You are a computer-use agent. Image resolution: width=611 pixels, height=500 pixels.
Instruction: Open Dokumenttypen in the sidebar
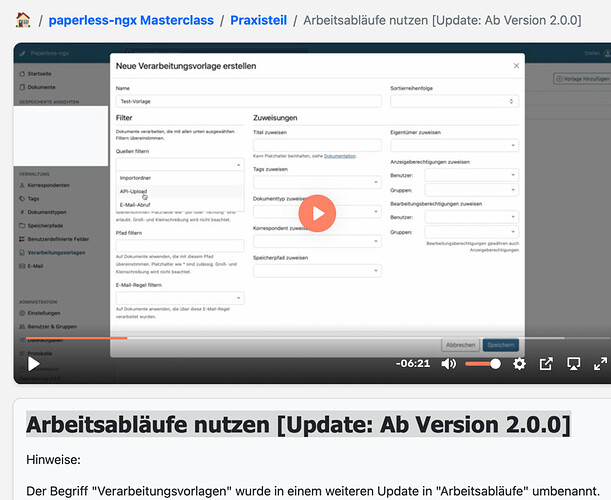point(47,212)
